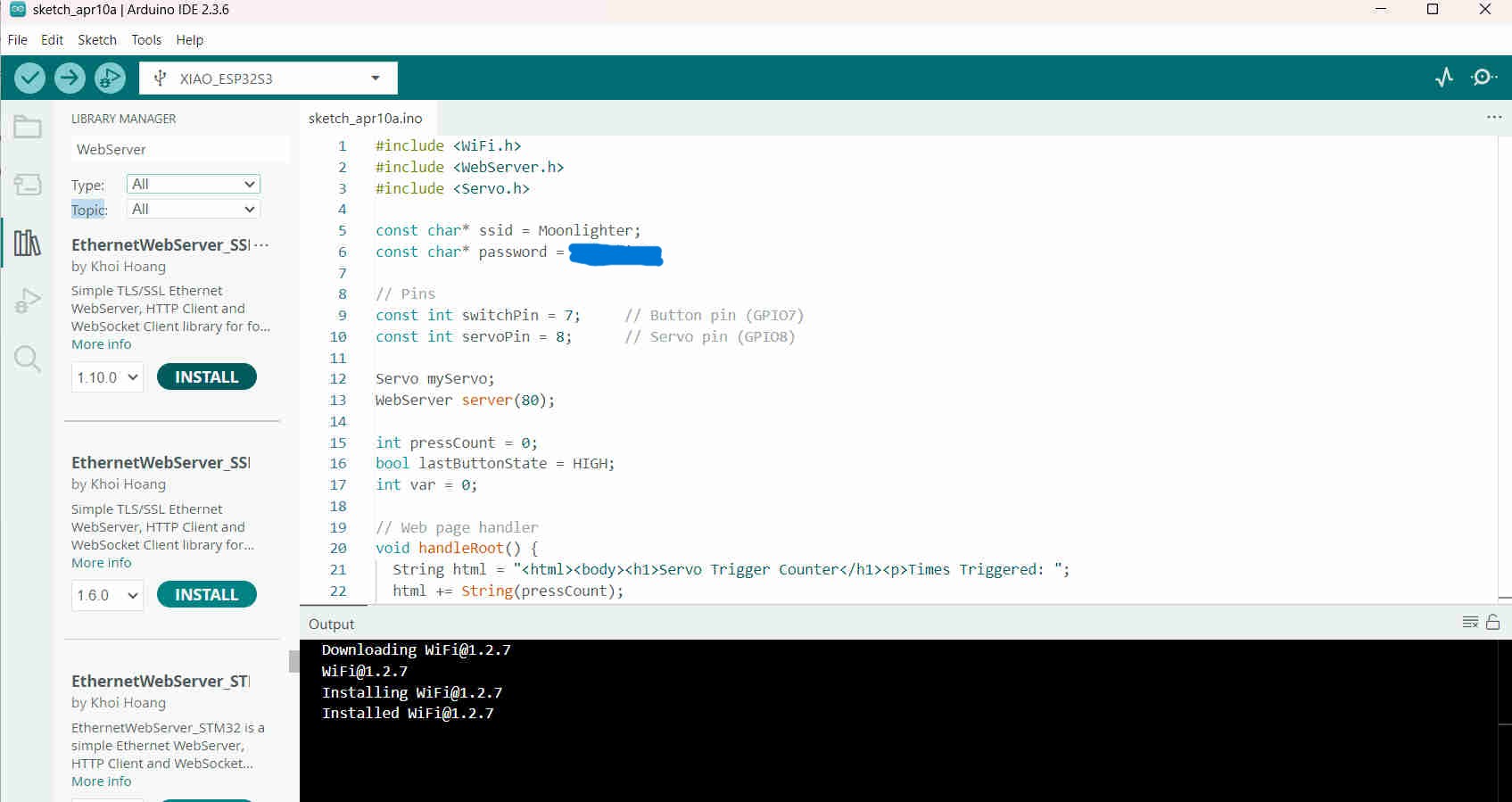
Task: Click the Verify sketch checkmark button
Action: (29, 79)
